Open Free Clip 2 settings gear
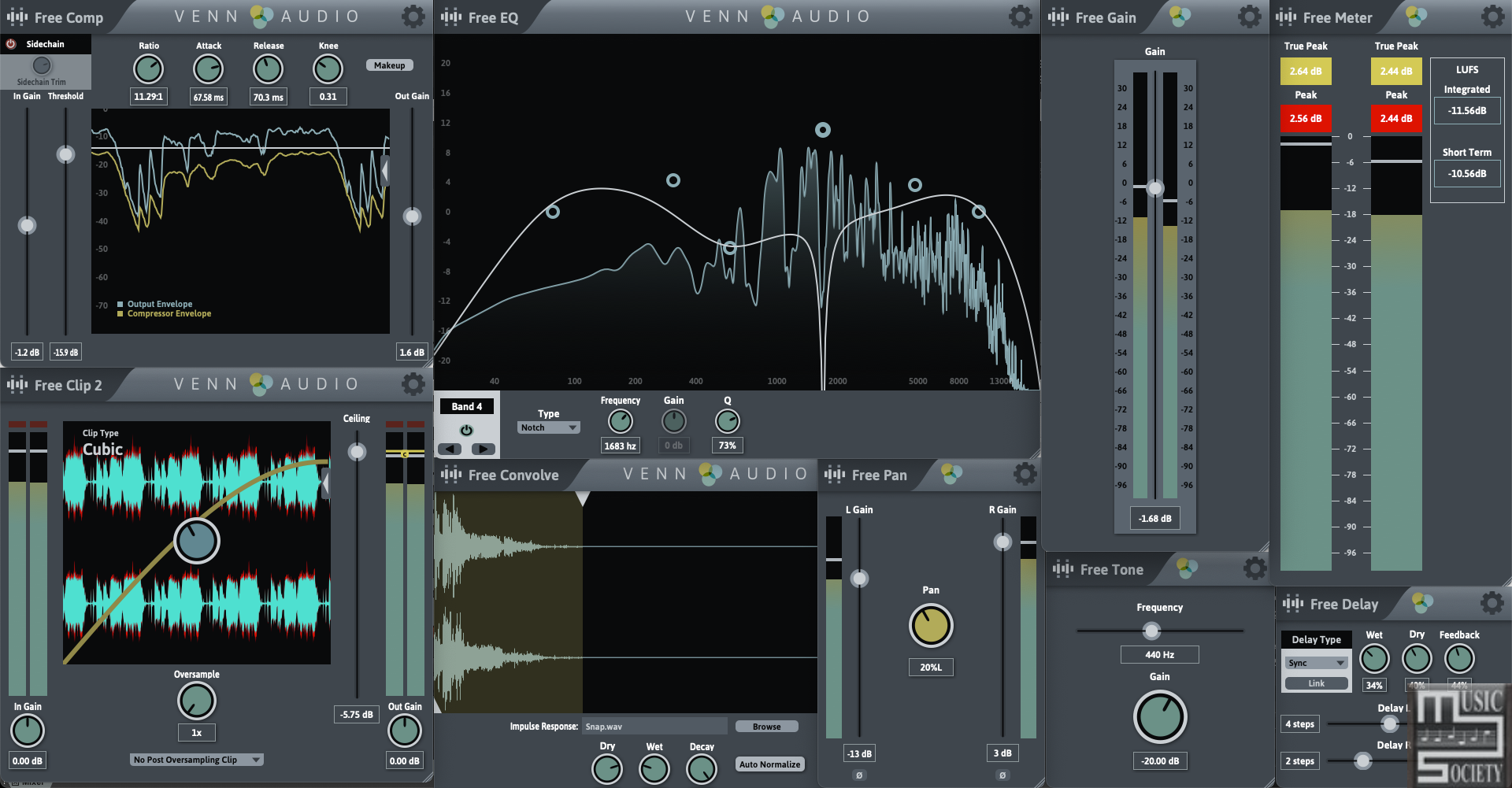The width and height of the screenshot is (1512, 788). (413, 383)
